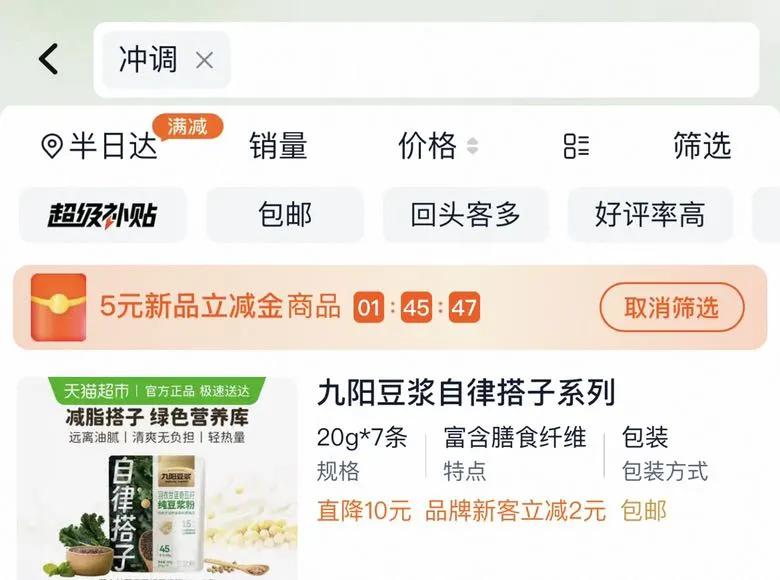
Task: Go back using the left arrow
Action: 49,59
